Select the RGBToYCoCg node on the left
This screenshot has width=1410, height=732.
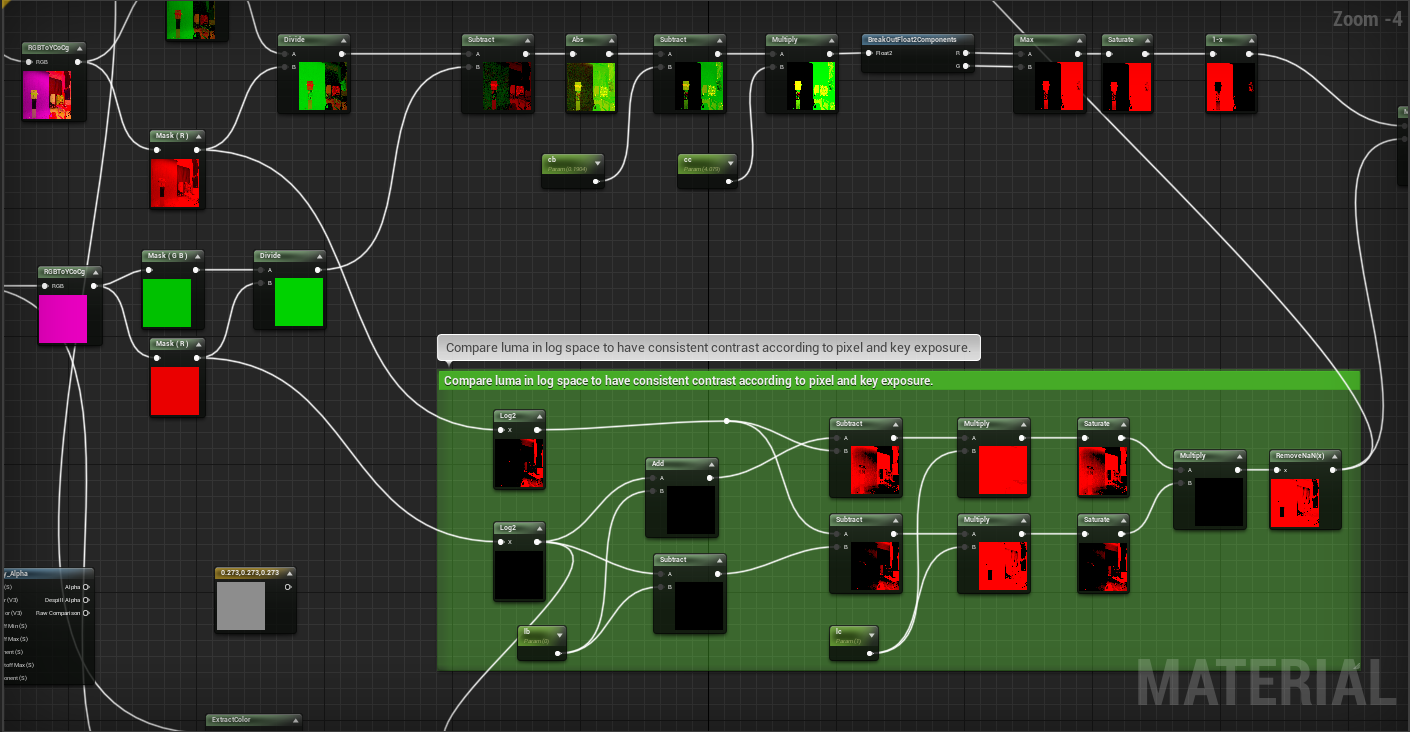point(64,270)
